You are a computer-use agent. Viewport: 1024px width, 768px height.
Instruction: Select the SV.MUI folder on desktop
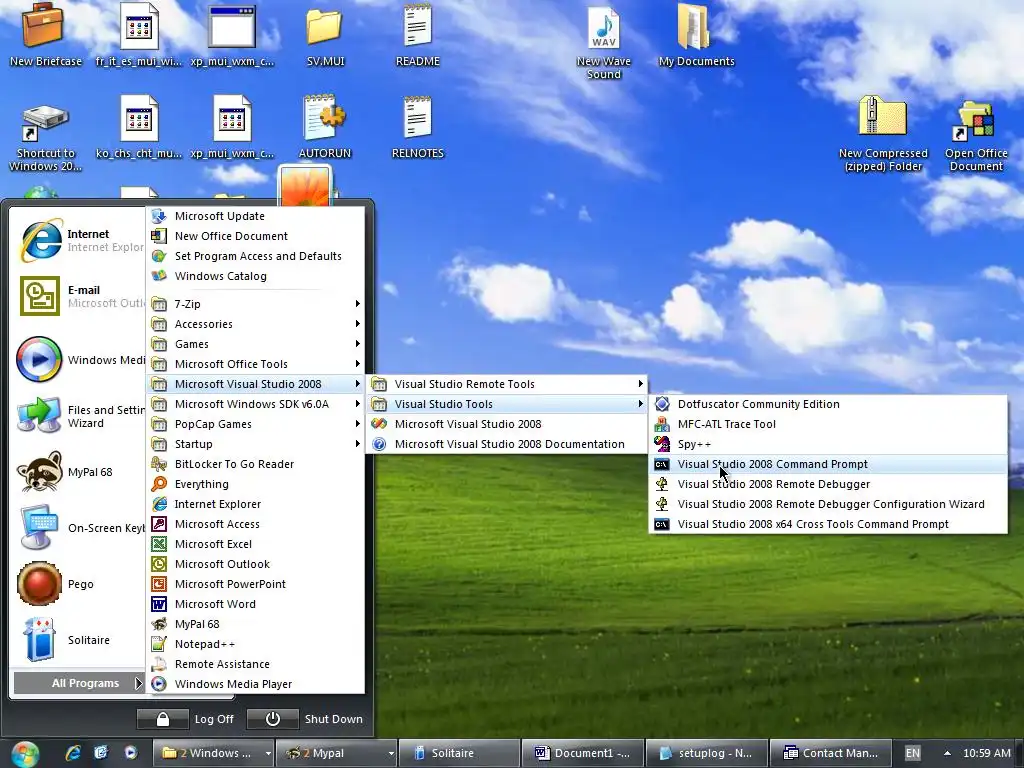click(x=325, y=35)
